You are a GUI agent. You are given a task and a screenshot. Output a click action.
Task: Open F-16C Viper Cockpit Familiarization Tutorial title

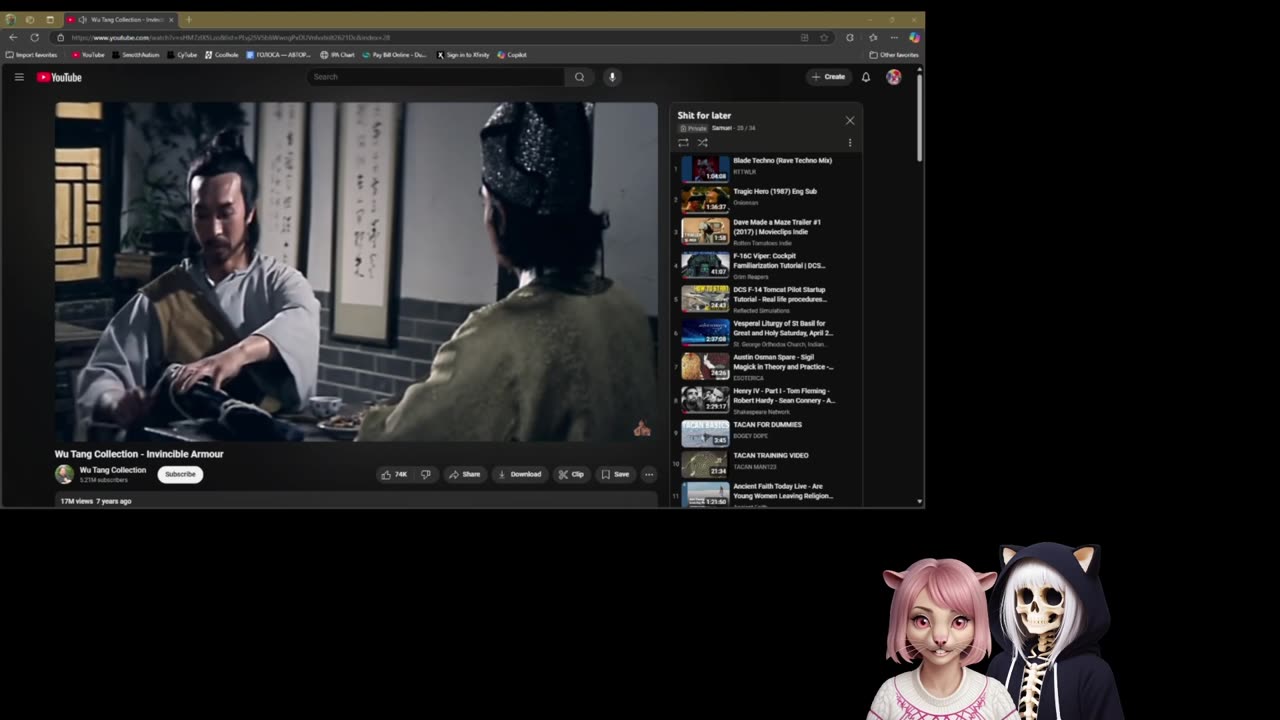coord(780,261)
